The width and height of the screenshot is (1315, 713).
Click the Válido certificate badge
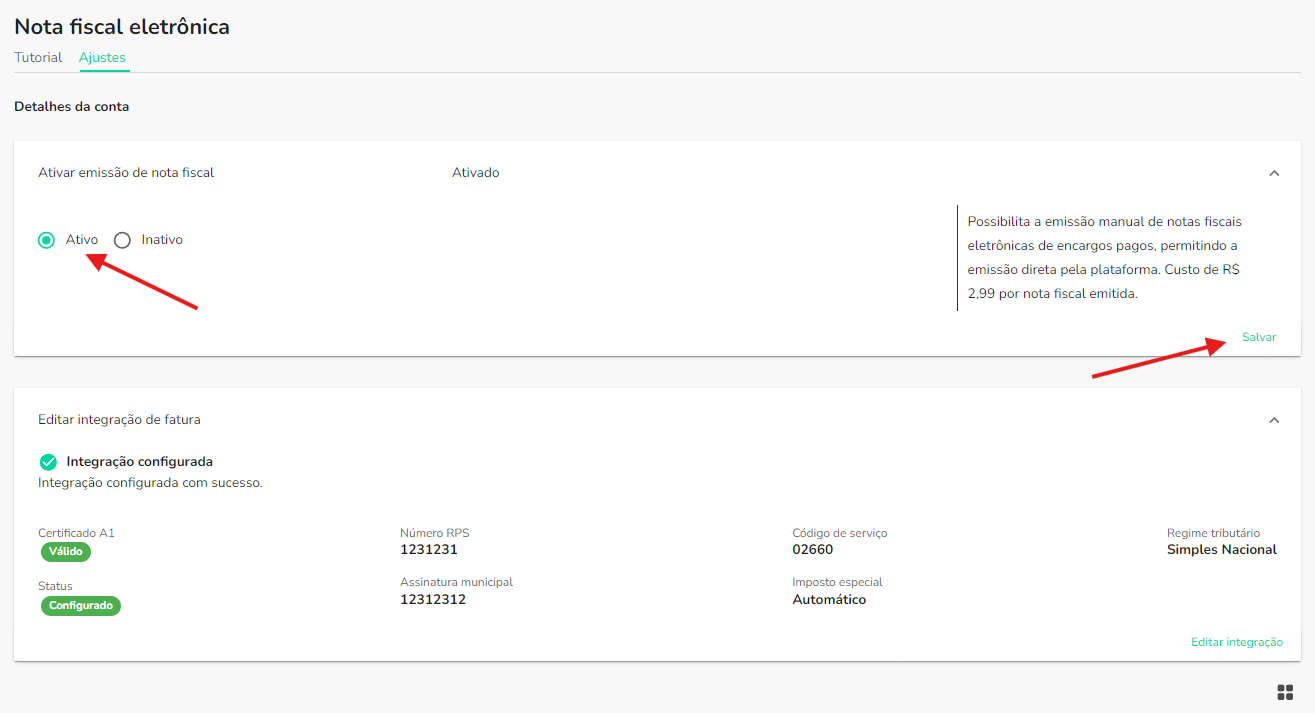(66, 552)
